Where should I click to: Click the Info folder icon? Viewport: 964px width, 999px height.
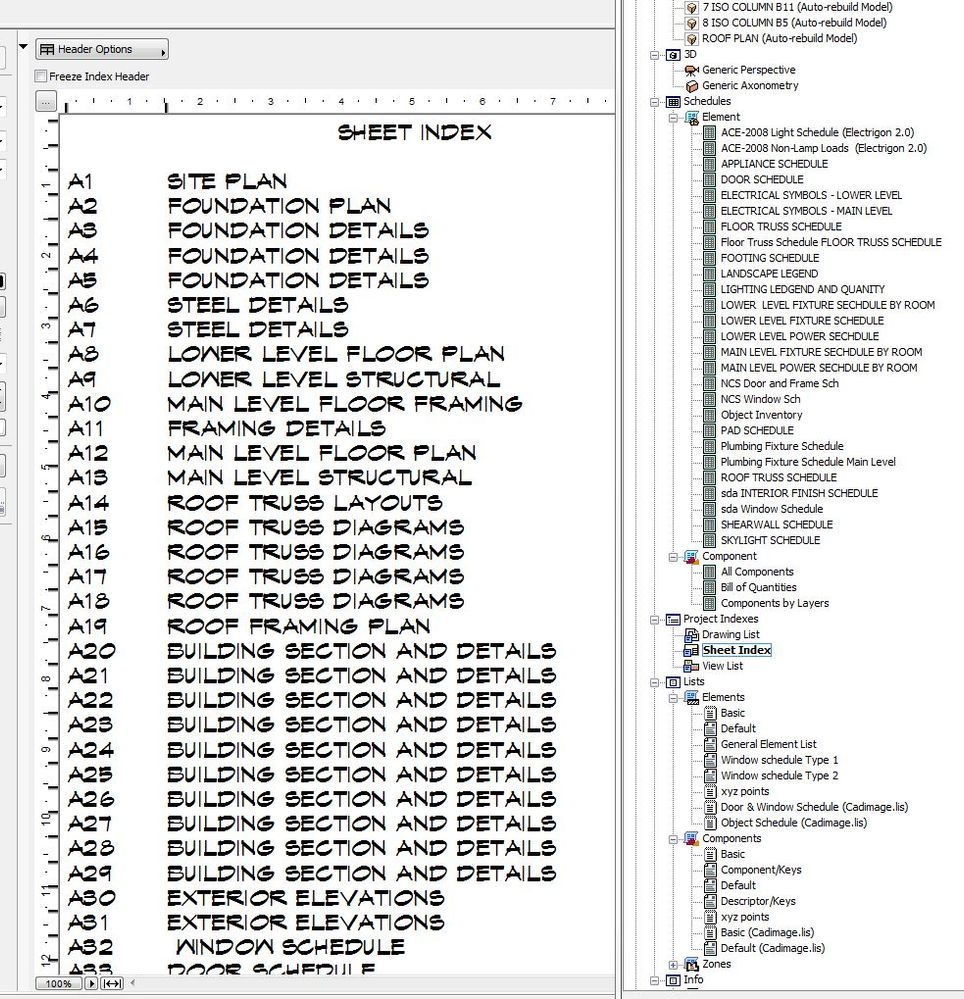673,981
